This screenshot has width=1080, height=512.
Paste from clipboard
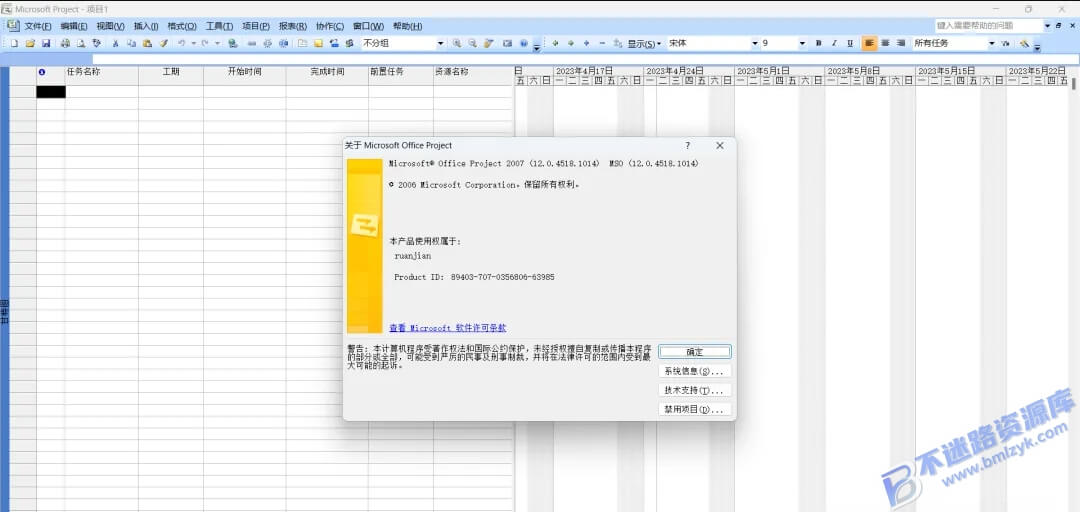coord(147,43)
